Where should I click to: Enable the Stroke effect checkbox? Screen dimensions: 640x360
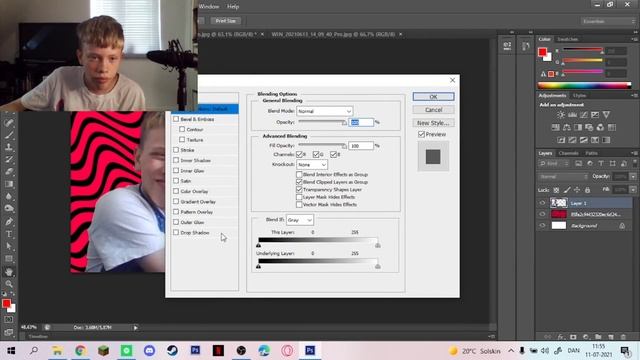click(x=176, y=150)
